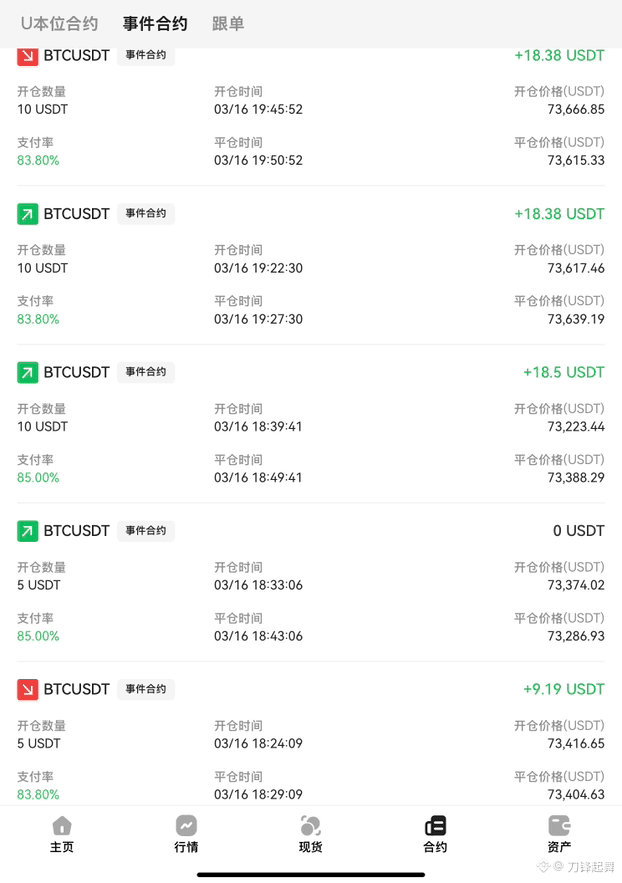Image resolution: width=622 pixels, height=883 pixels.
Task: Open the +9.19 USDT profit record
Action: 311,741
